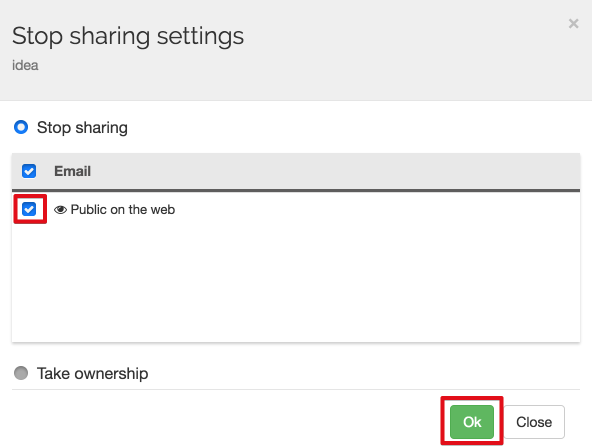The image size is (592, 447).
Task: Dismiss dialog with the X icon
Action: click(x=574, y=23)
